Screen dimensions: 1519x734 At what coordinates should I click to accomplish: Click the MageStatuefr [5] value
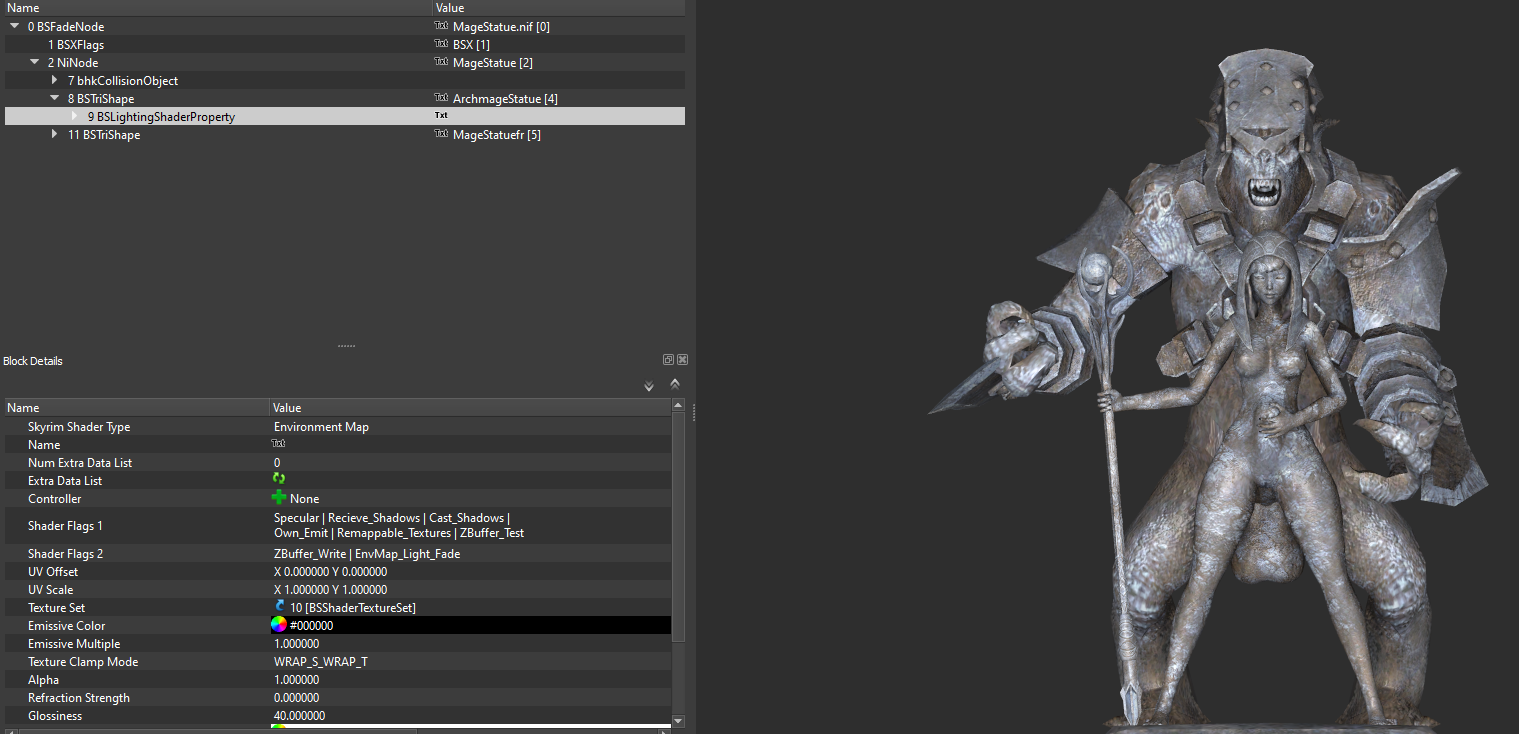coord(497,135)
